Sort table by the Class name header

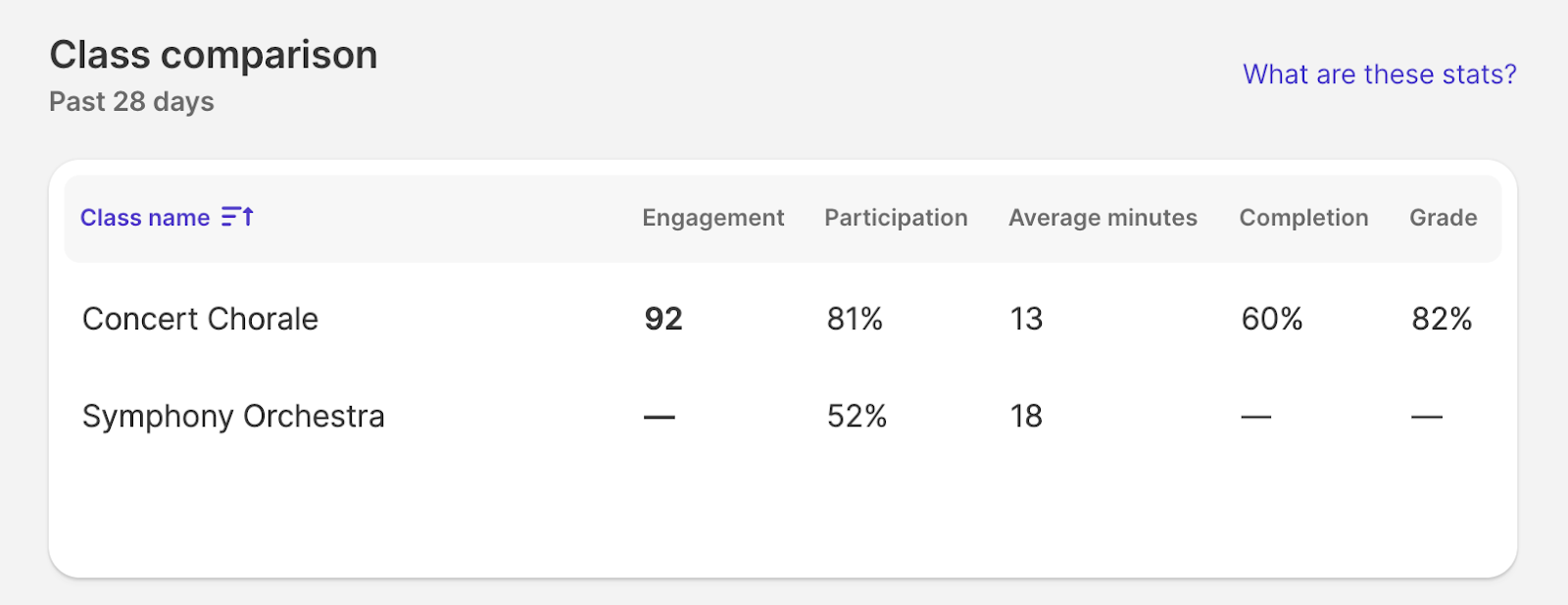click(x=145, y=218)
